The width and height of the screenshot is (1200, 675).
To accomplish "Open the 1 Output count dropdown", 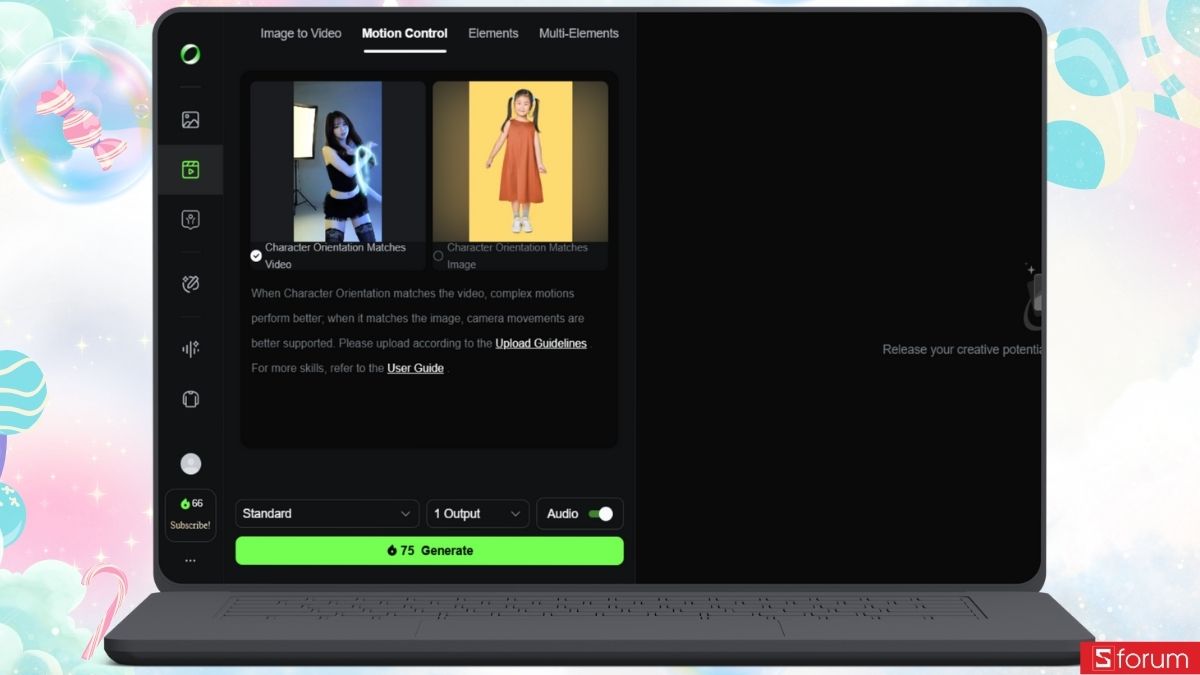I will 477,514.
